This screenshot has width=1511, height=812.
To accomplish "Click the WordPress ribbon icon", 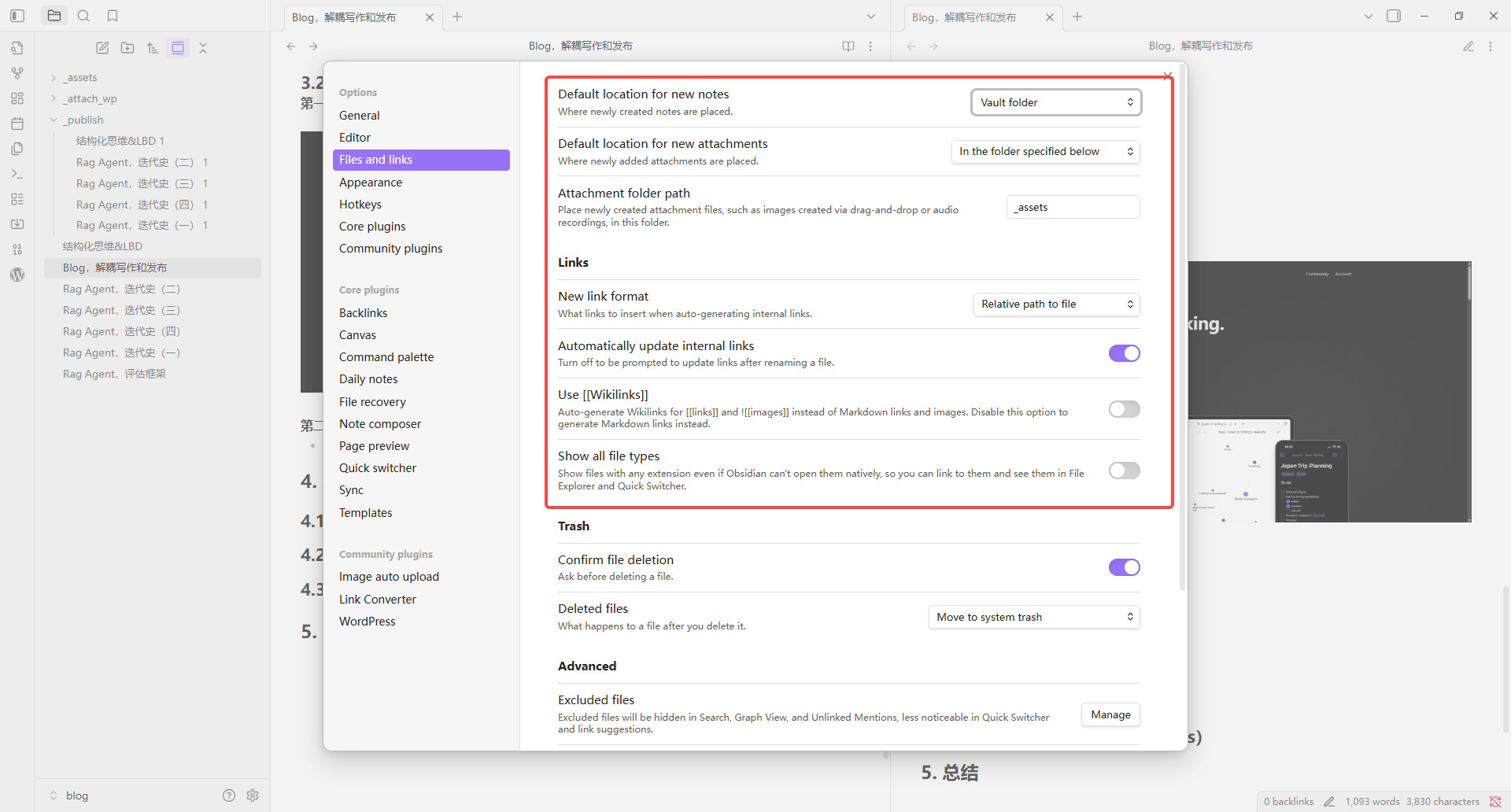I will point(17,275).
